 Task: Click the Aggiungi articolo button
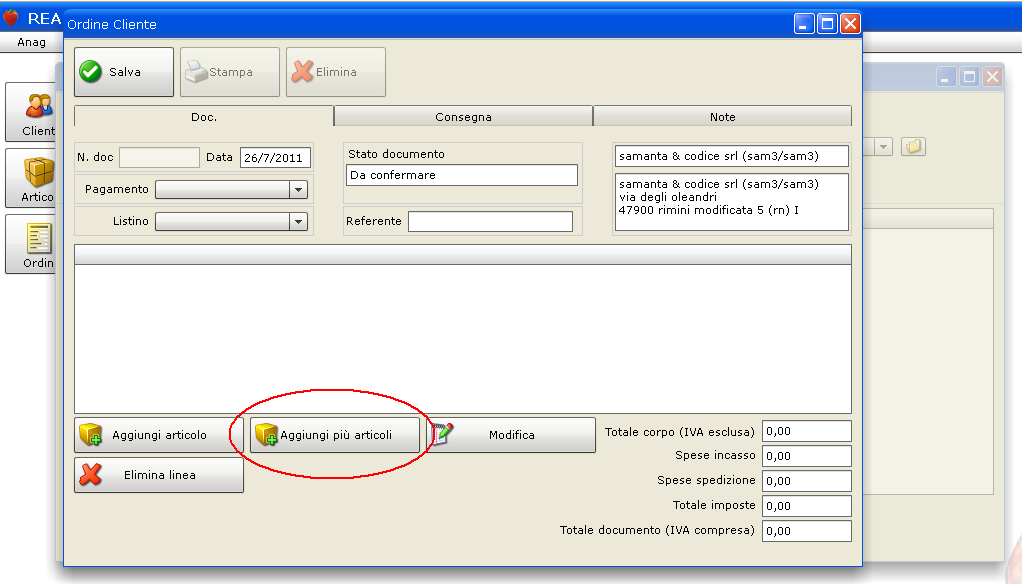point(158,435)
